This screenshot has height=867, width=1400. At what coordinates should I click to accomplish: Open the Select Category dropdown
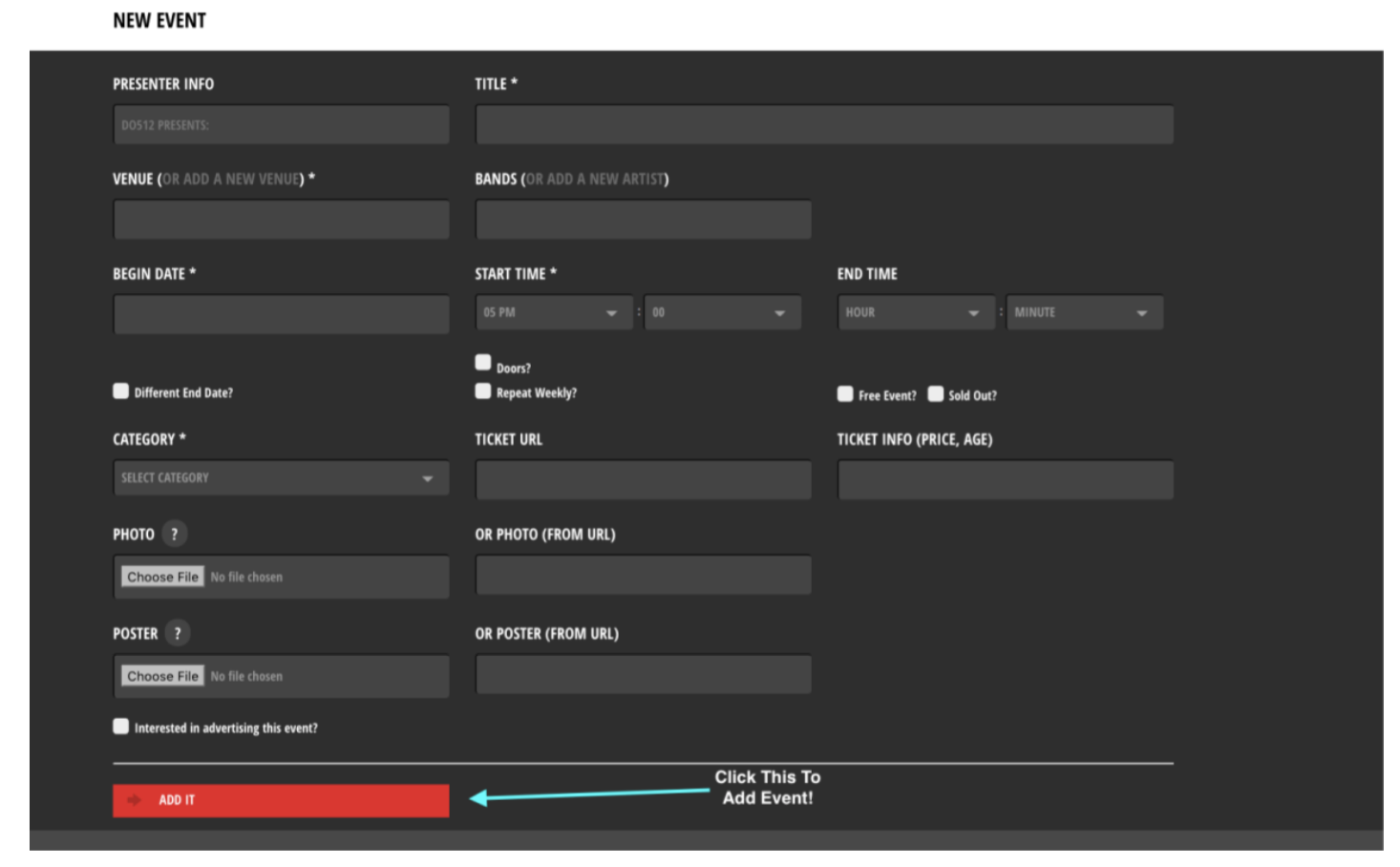click(x=281, y=478)
